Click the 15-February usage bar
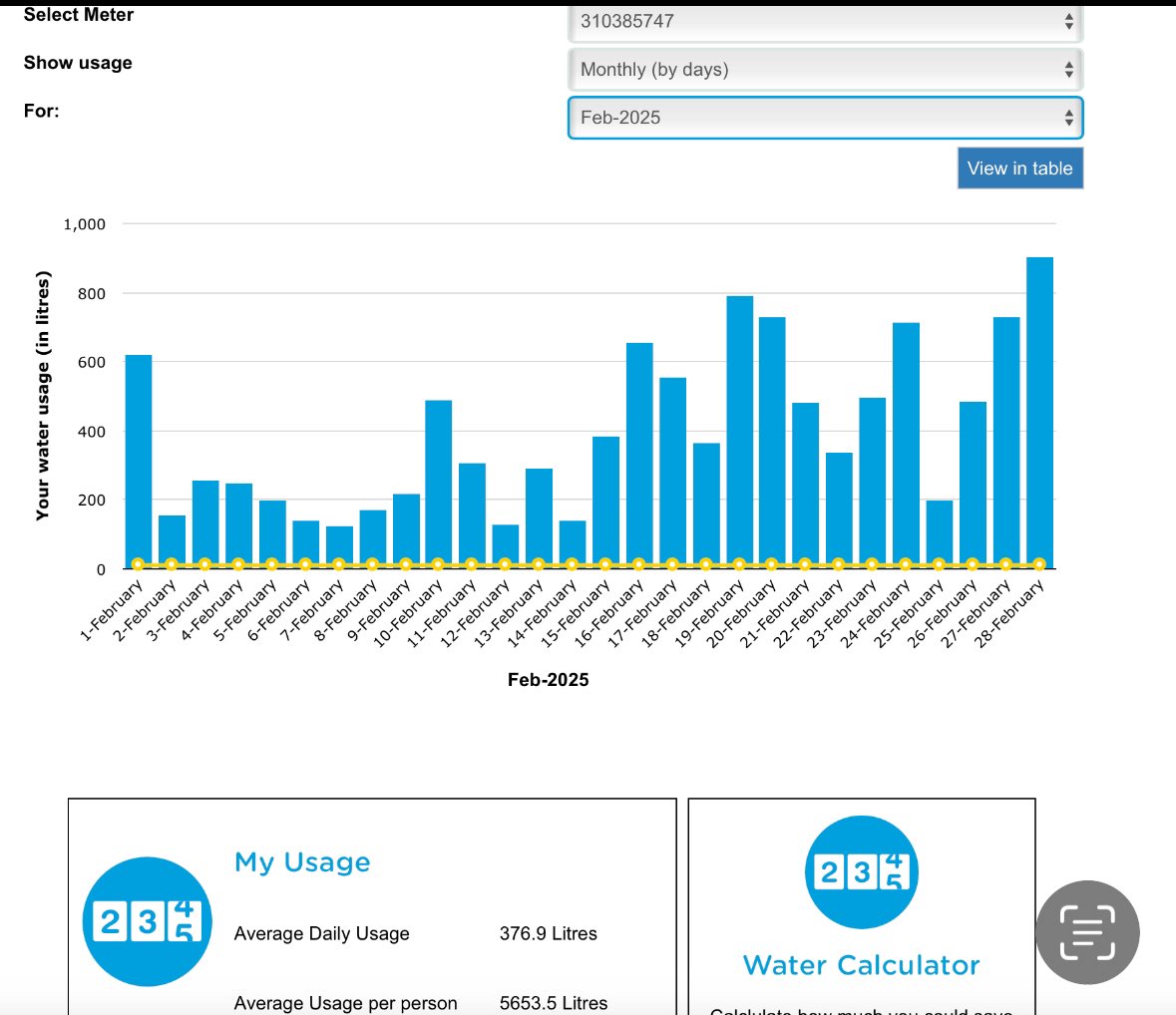This screenshot has width=1176, height=1015. coord(606,503)
